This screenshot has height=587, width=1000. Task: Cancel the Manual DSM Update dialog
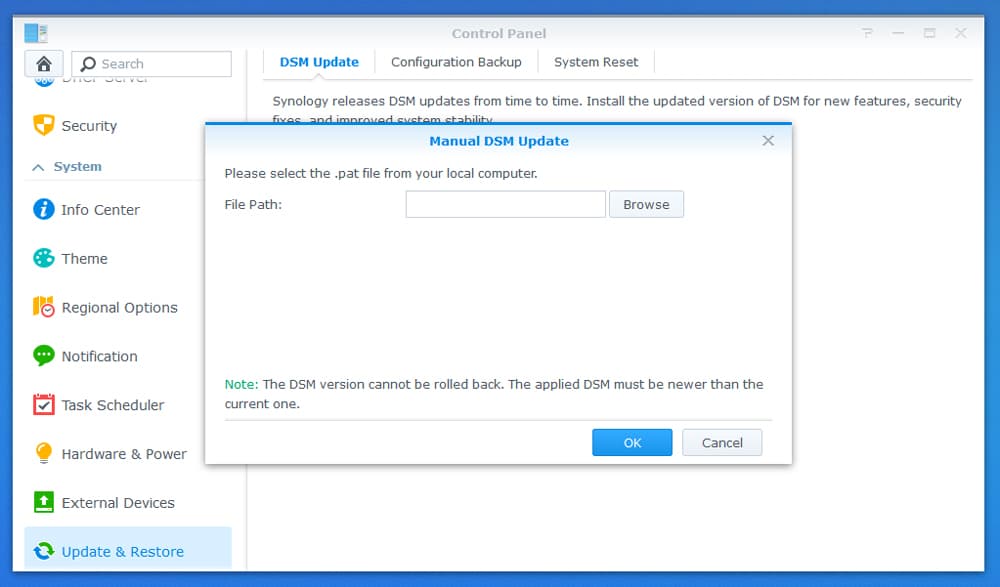click(x=722, y=442)
